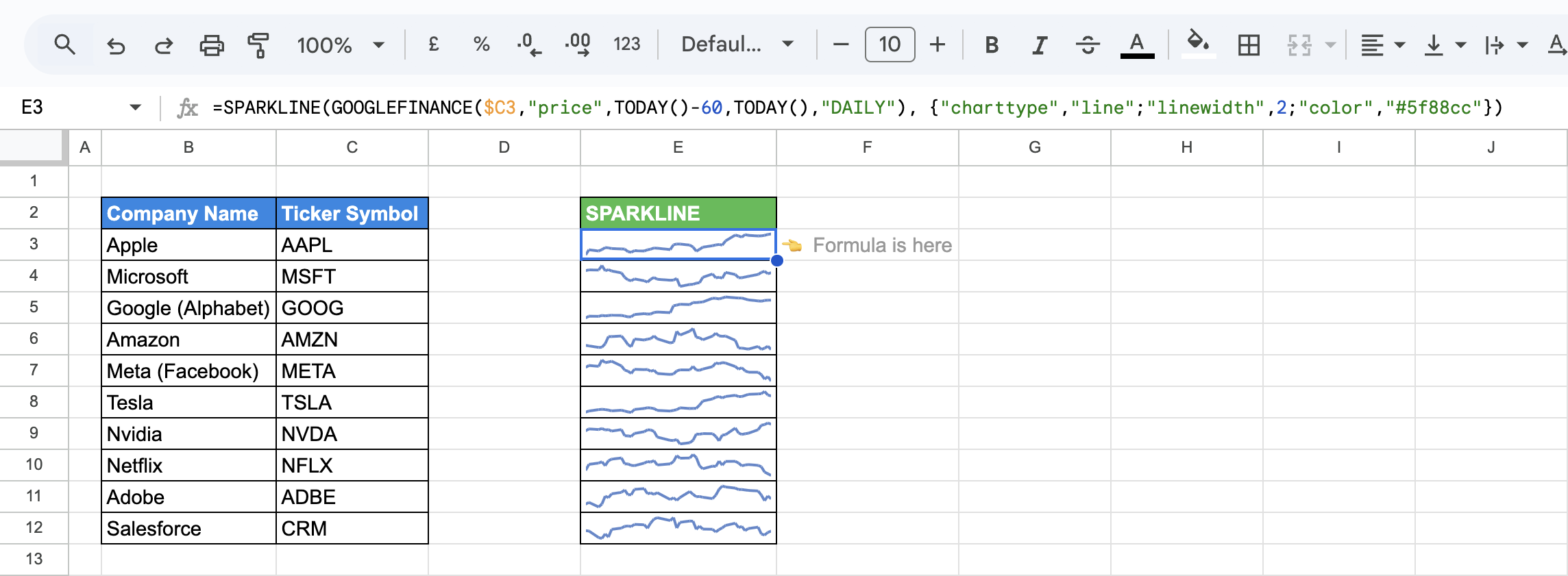Click the Microsoft row sparkline chart
This screenshot has width=1568, height=576.
[x=678, y=276]
